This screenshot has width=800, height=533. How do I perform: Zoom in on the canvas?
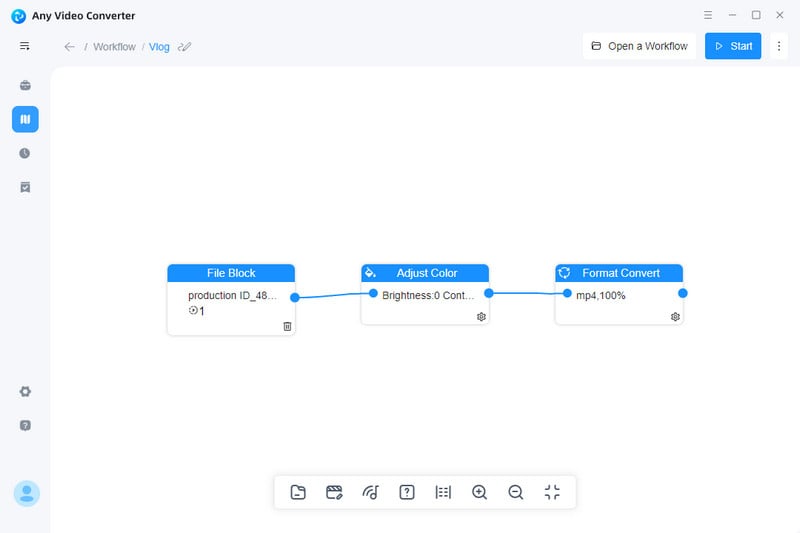click(479, 492)
